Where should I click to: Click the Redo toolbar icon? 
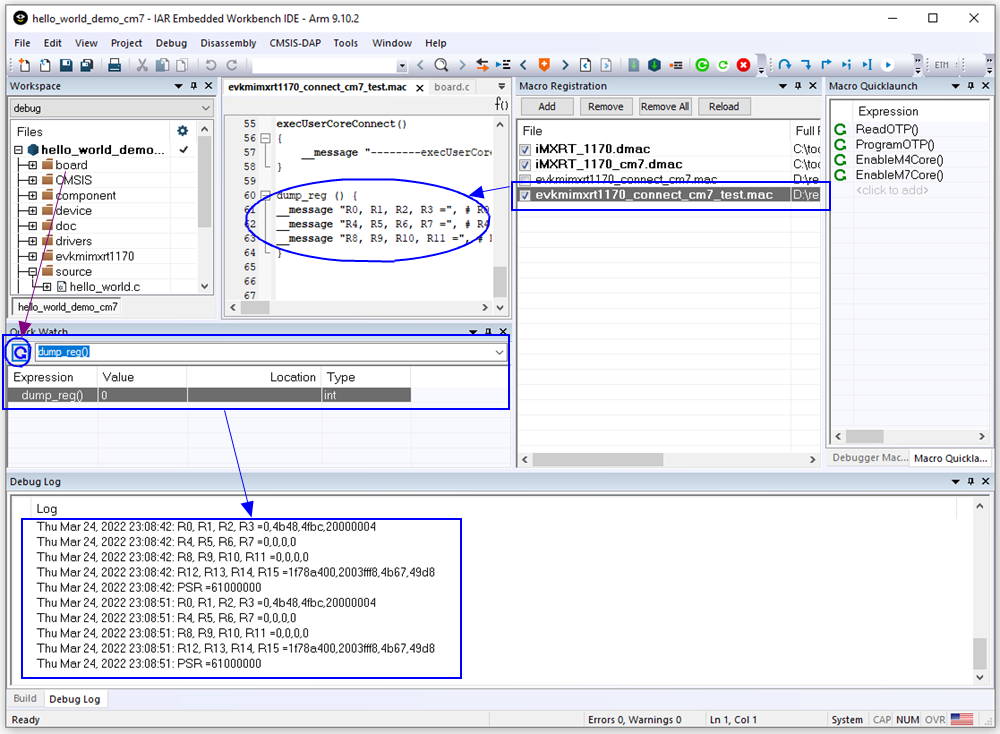coord(232,65)
